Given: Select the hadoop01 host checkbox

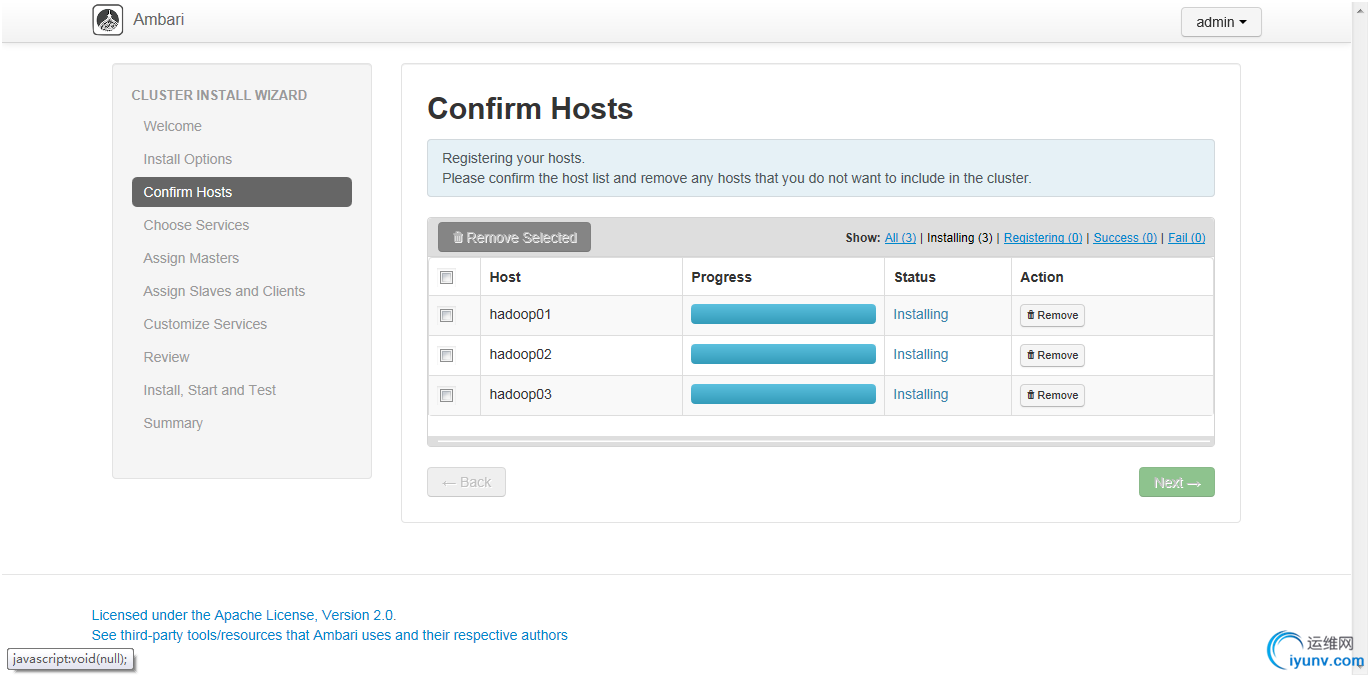Looking at the screenshot, I should tap(447, 315).
